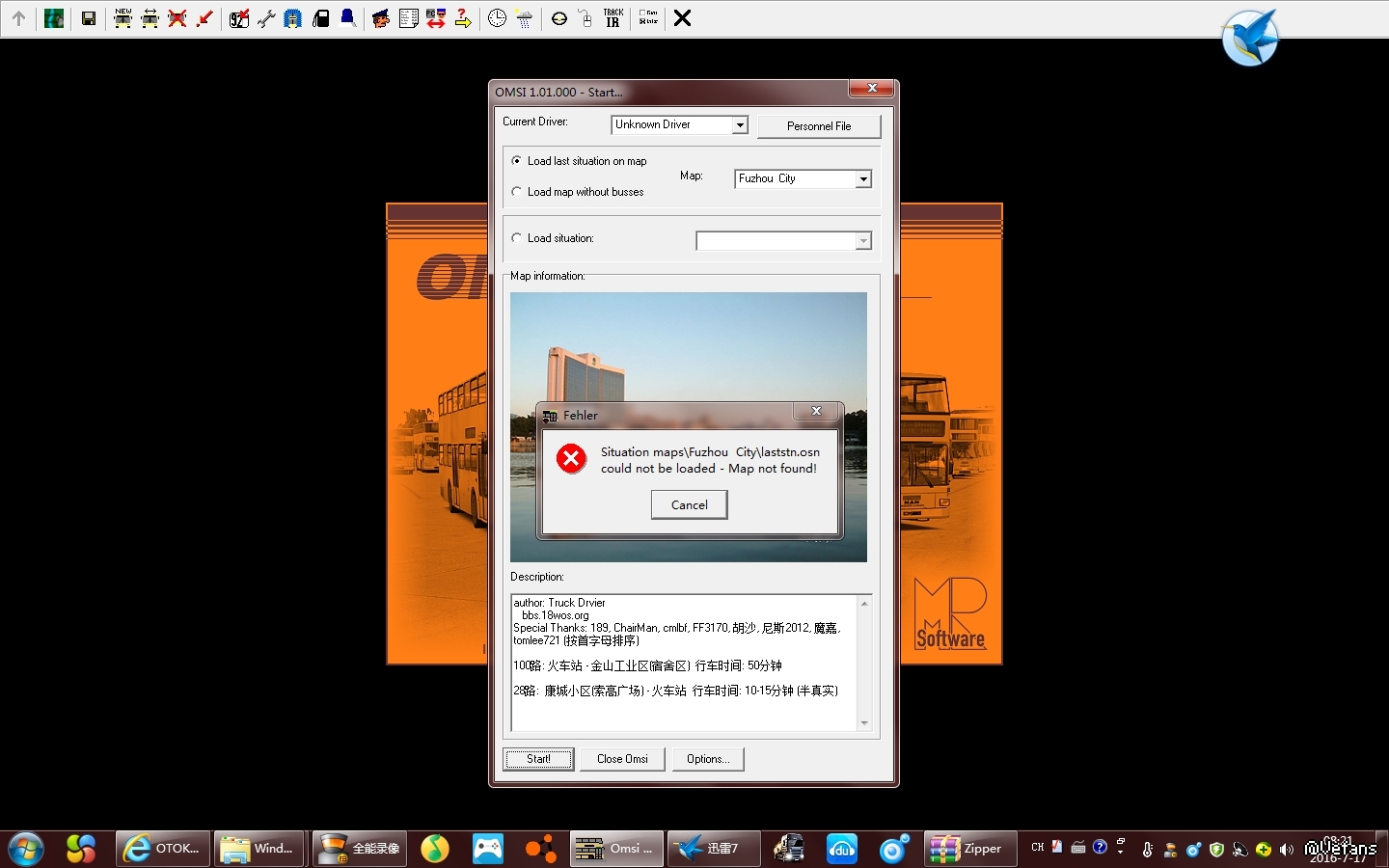Select the 'Load situation' radio button
1389x868 pixels.
click(x=517, y=238)
